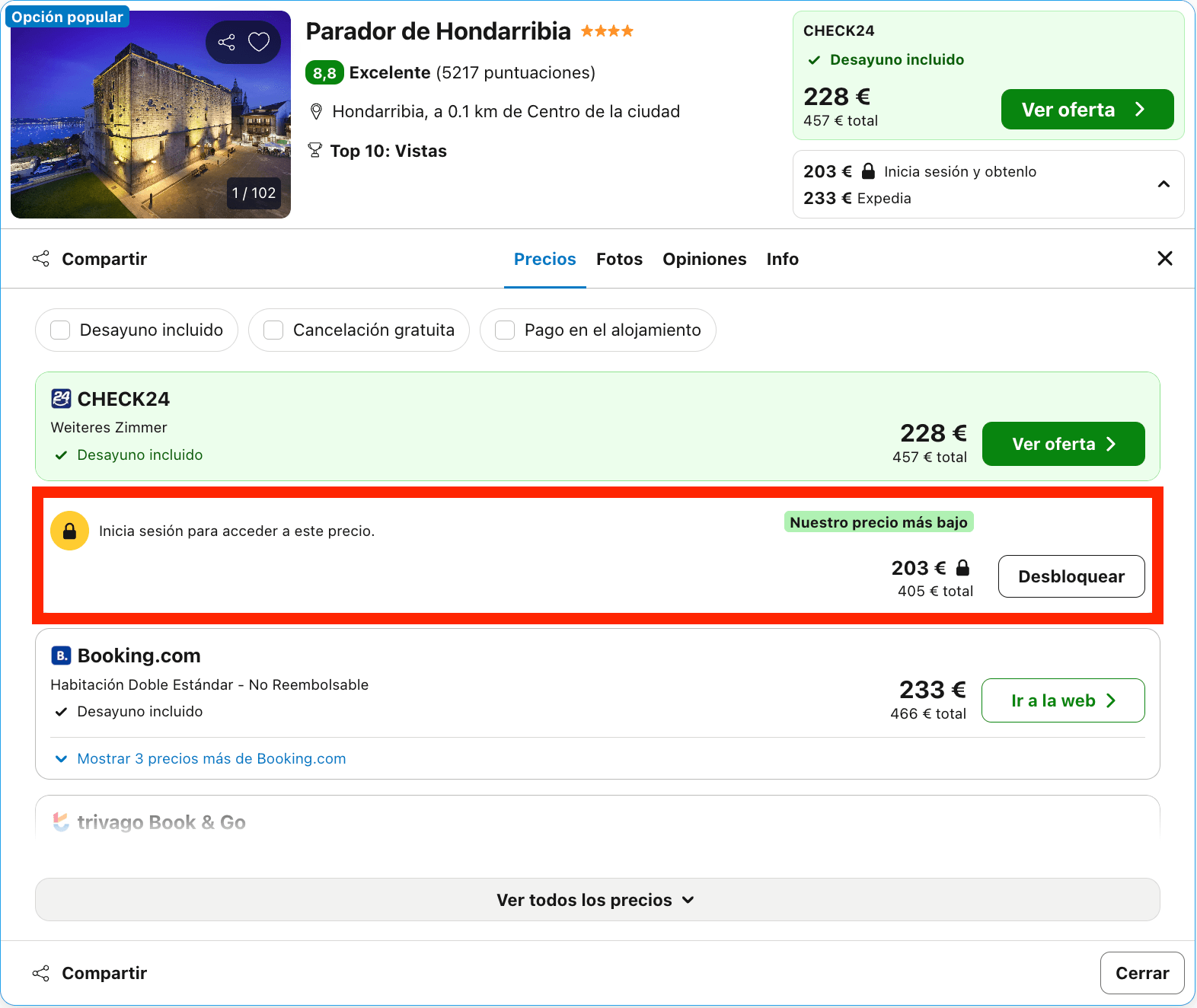Click the location pin icon
This screenshot has width=1197, height=1008.
point(316,112)
